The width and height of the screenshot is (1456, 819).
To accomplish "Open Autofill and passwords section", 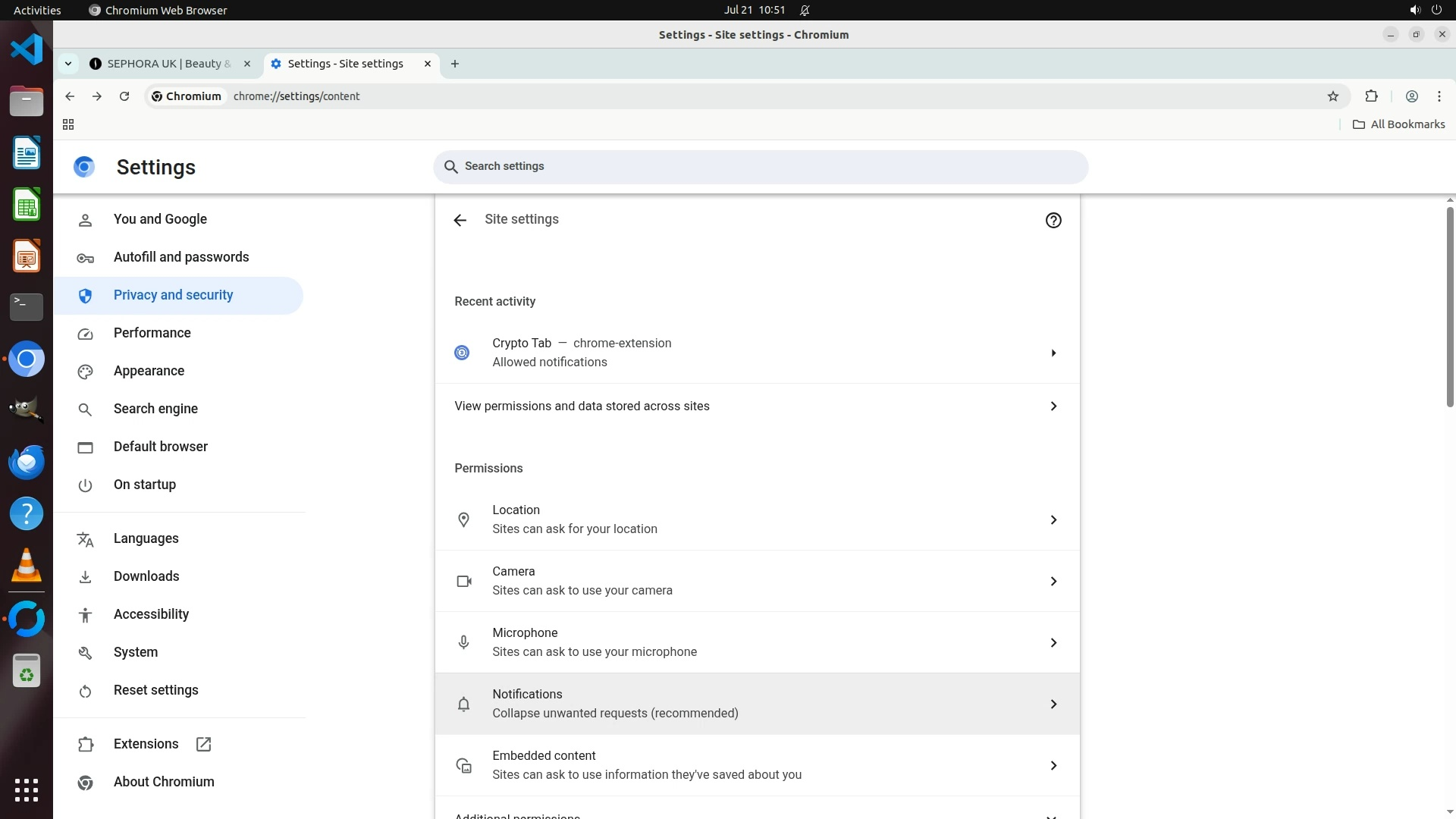I will click(x=180, y=257).
